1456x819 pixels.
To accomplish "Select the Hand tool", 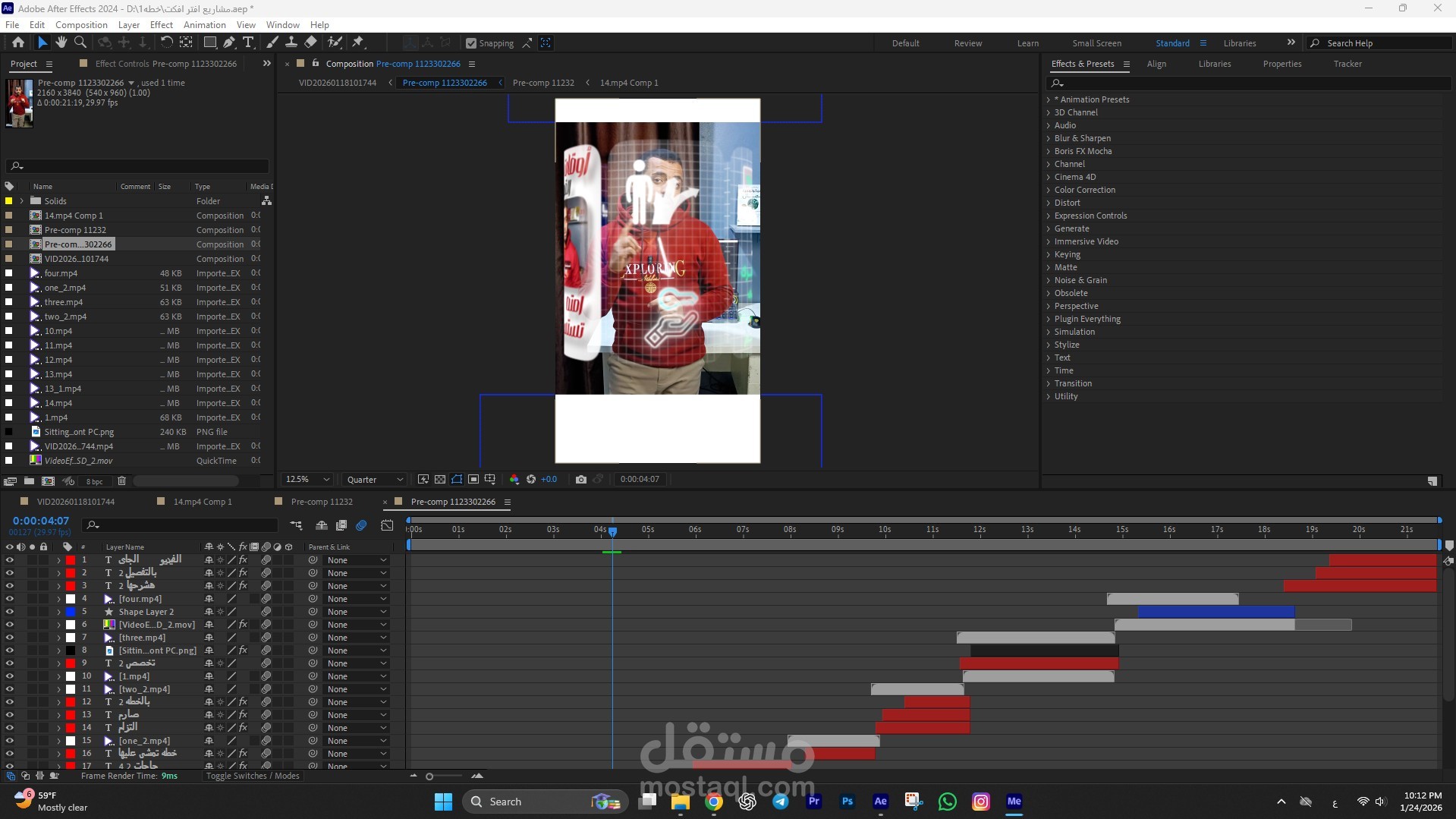I will pyautogui.click(x=61, y=43).
